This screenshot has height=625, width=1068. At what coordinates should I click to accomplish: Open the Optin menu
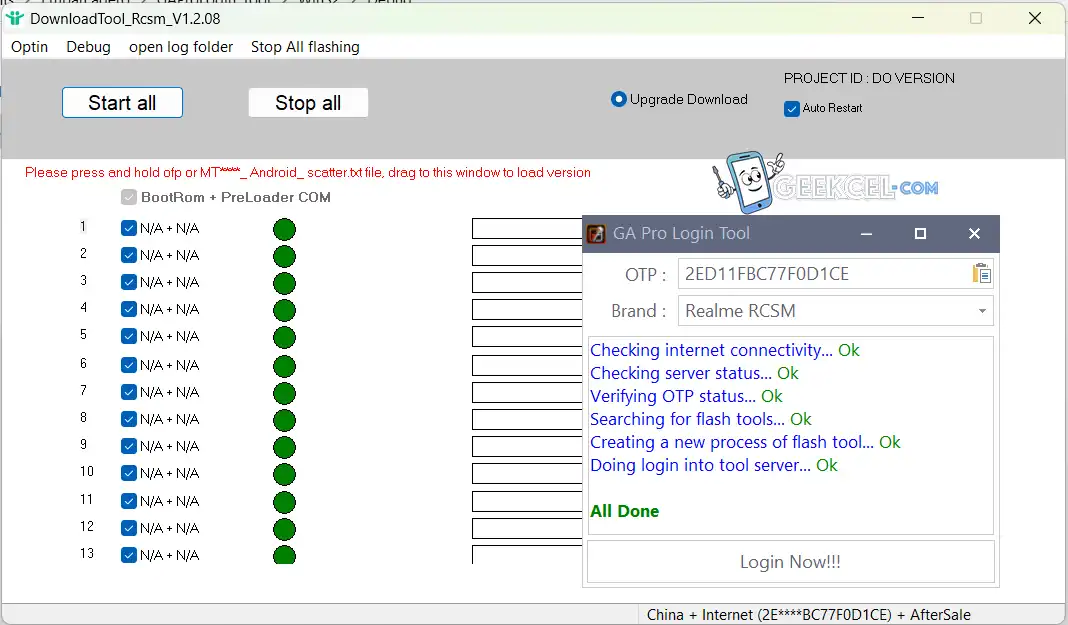pyautogui.click(x=29, y=46)
